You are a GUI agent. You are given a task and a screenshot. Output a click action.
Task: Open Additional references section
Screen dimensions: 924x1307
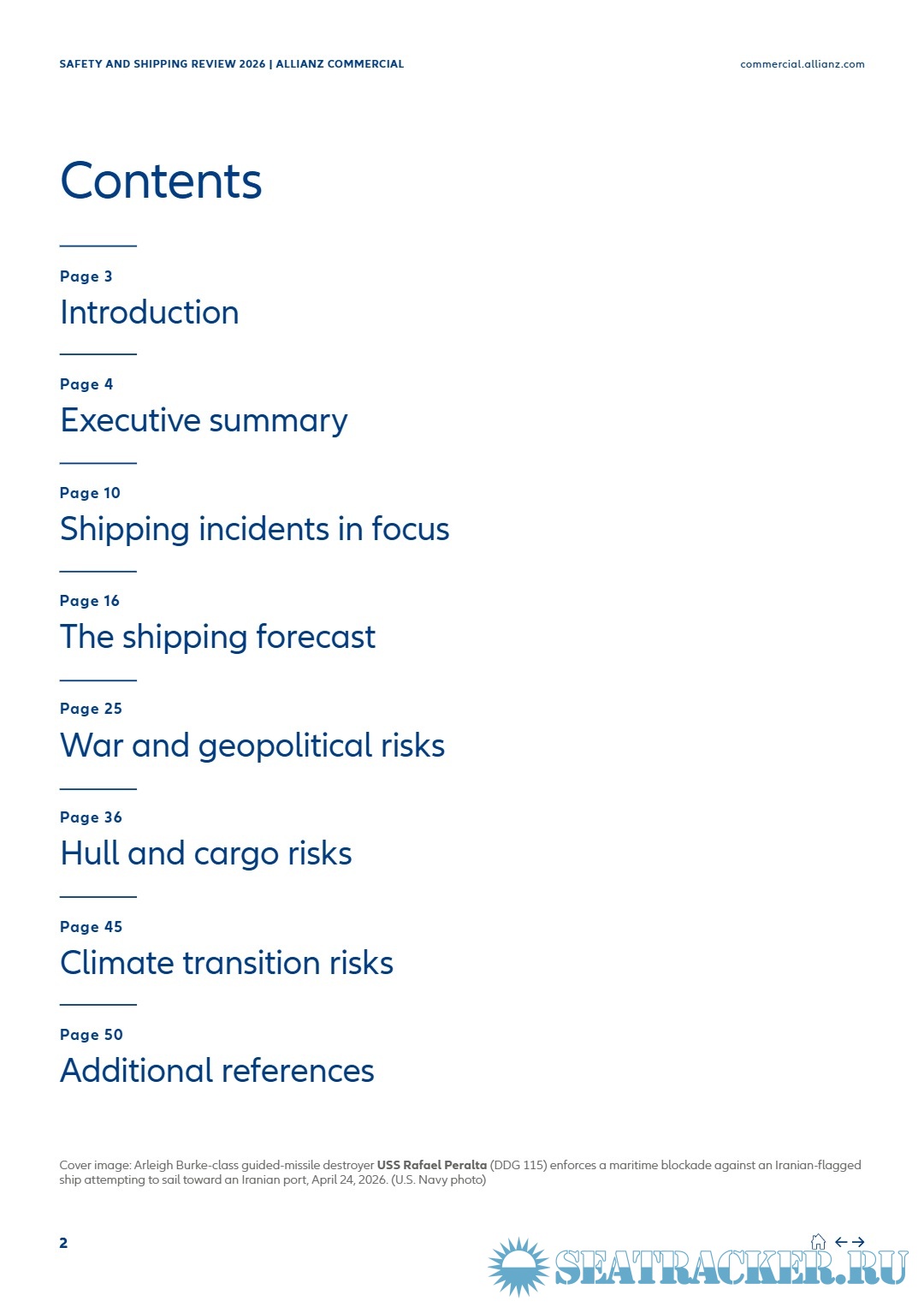tap(217, 1071)
